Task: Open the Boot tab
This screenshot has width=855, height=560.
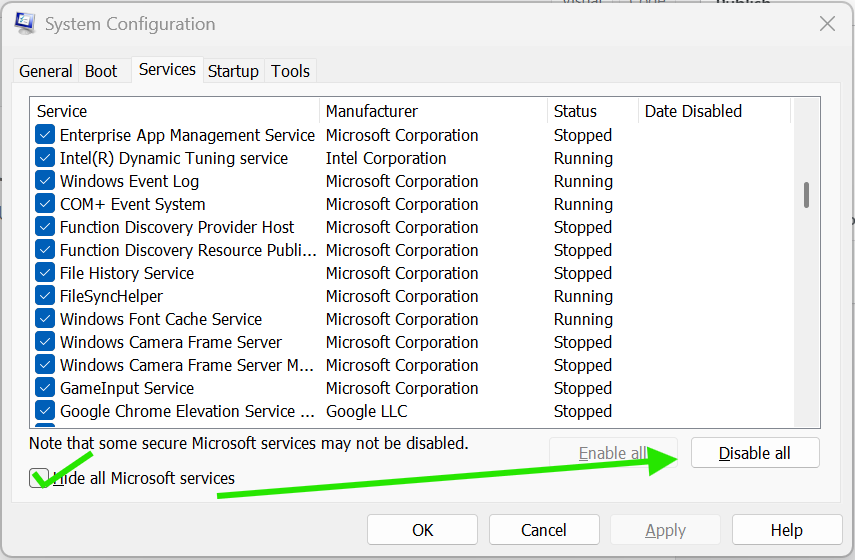Action: pyautogui.click(x=101, y=71)
